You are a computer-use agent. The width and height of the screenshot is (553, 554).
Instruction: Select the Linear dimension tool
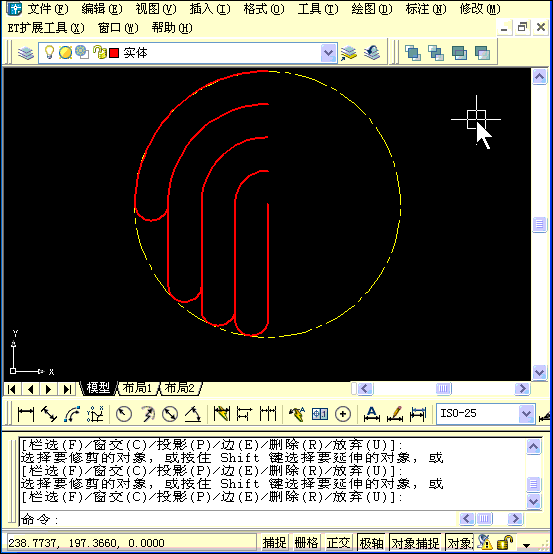(26, 414)
